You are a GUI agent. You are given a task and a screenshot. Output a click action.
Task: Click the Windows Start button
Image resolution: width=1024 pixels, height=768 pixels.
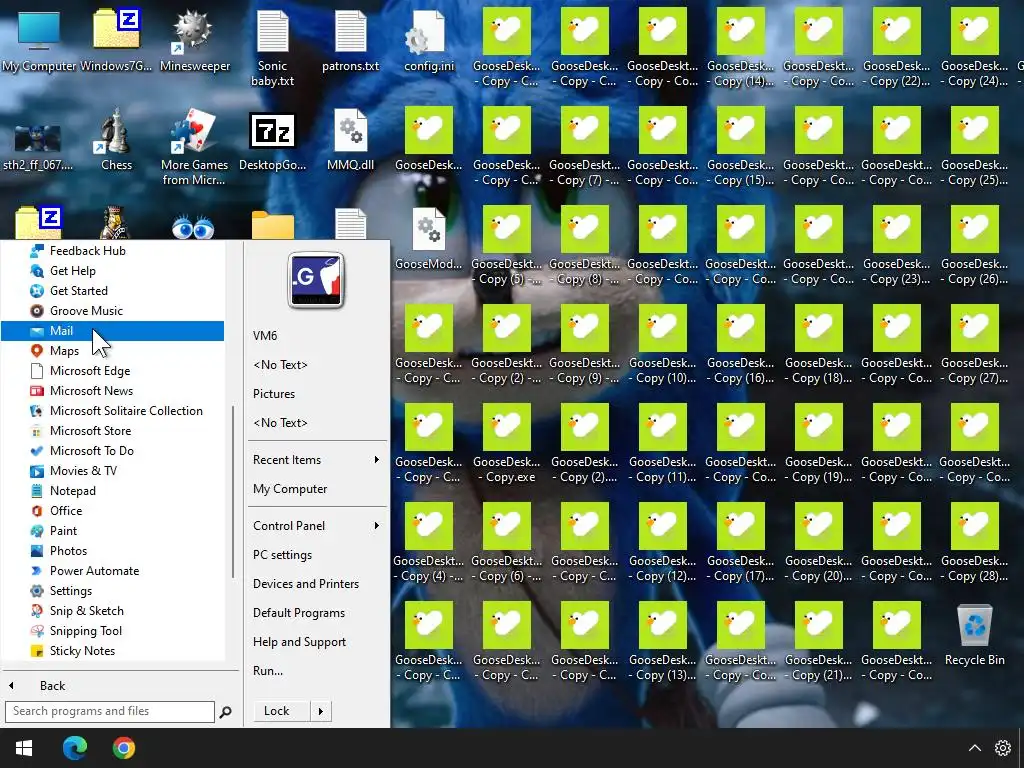pyautogui.click(x=24, y=748)
